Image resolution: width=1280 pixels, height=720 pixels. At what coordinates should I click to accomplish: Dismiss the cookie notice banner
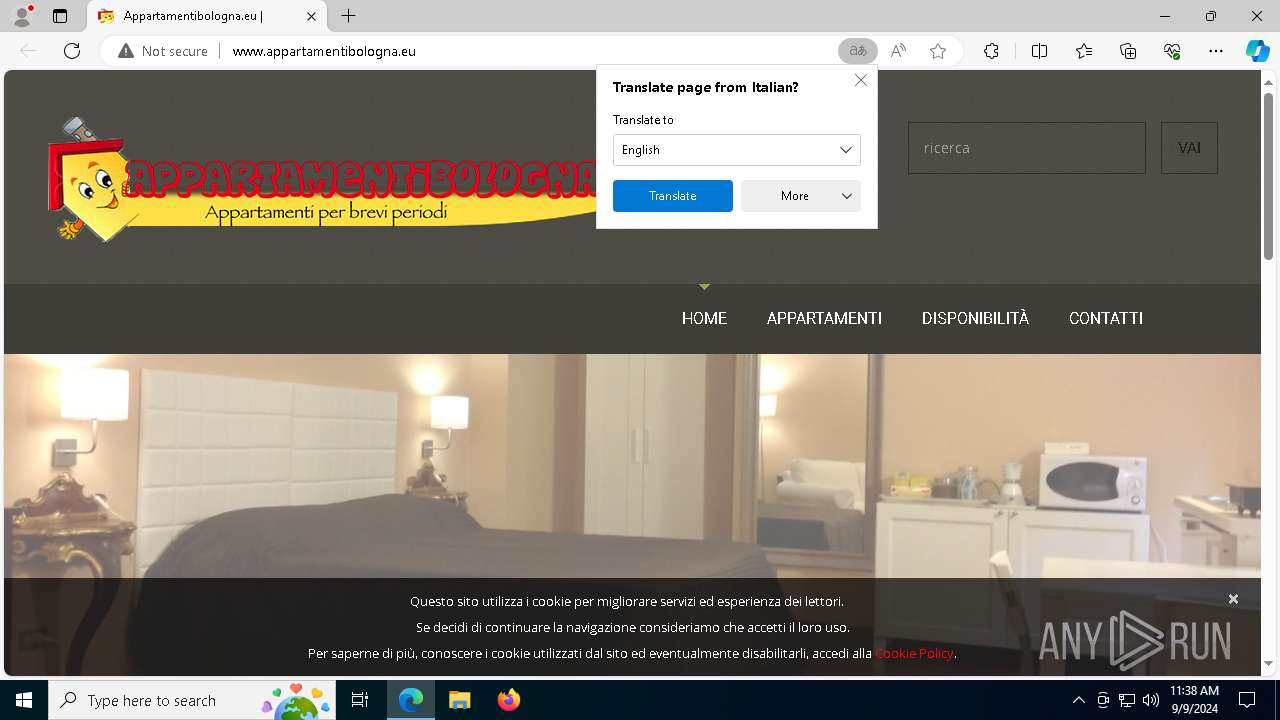click(x=1233, y=599)
